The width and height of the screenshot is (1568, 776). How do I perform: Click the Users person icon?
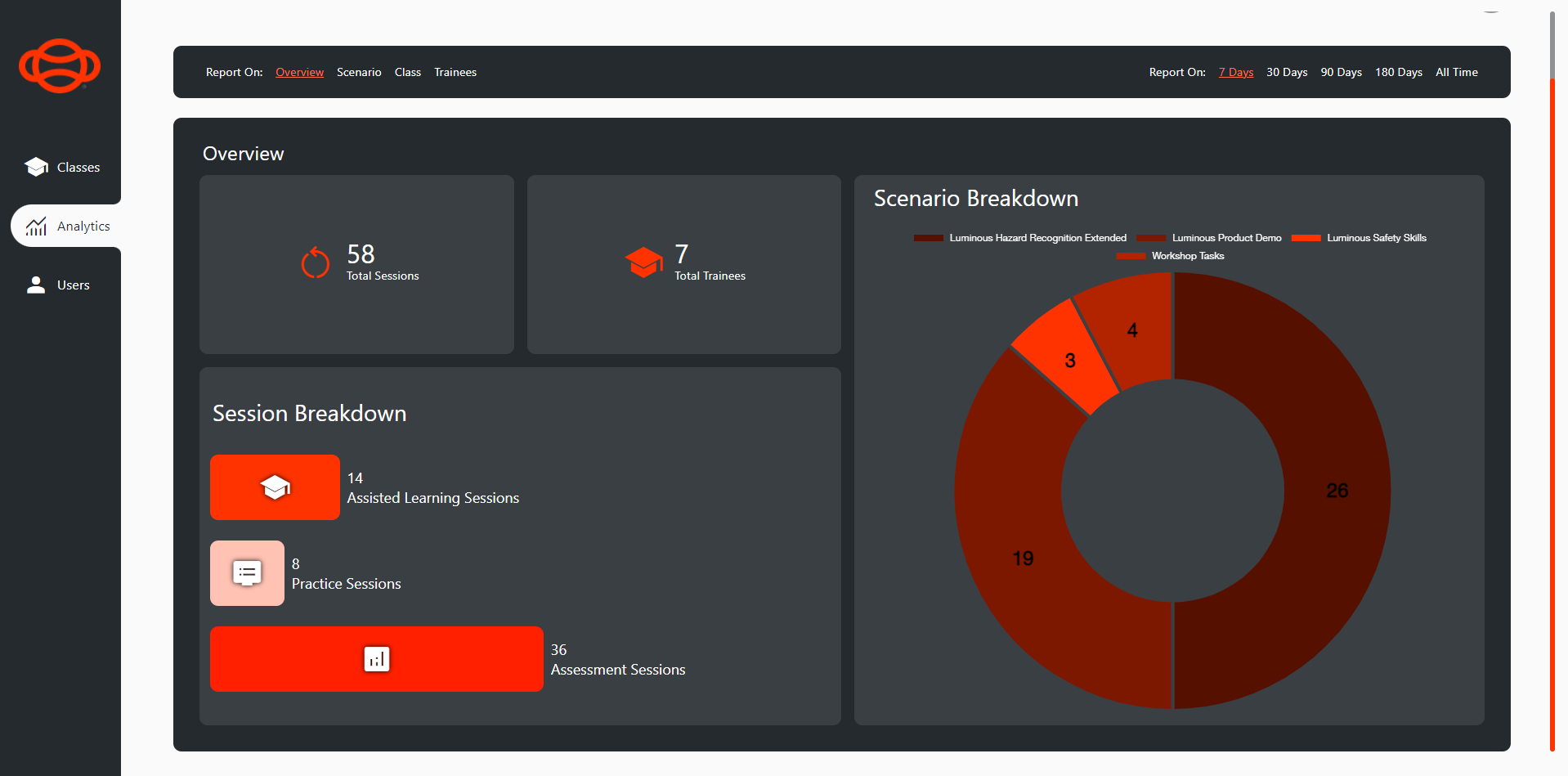(x=36, y=285)
